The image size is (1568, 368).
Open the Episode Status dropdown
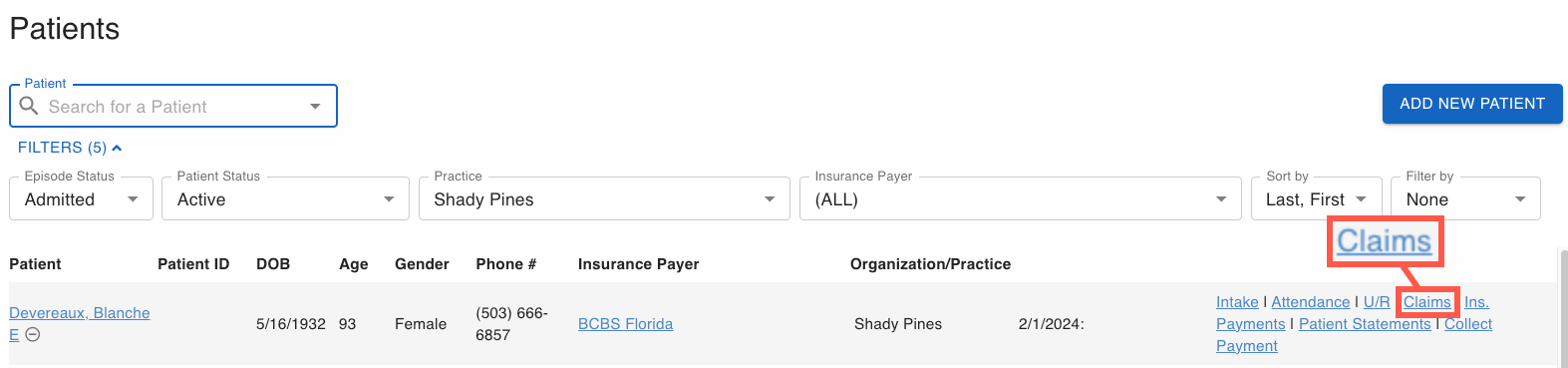pyautogui.click(x=82, y=198)
